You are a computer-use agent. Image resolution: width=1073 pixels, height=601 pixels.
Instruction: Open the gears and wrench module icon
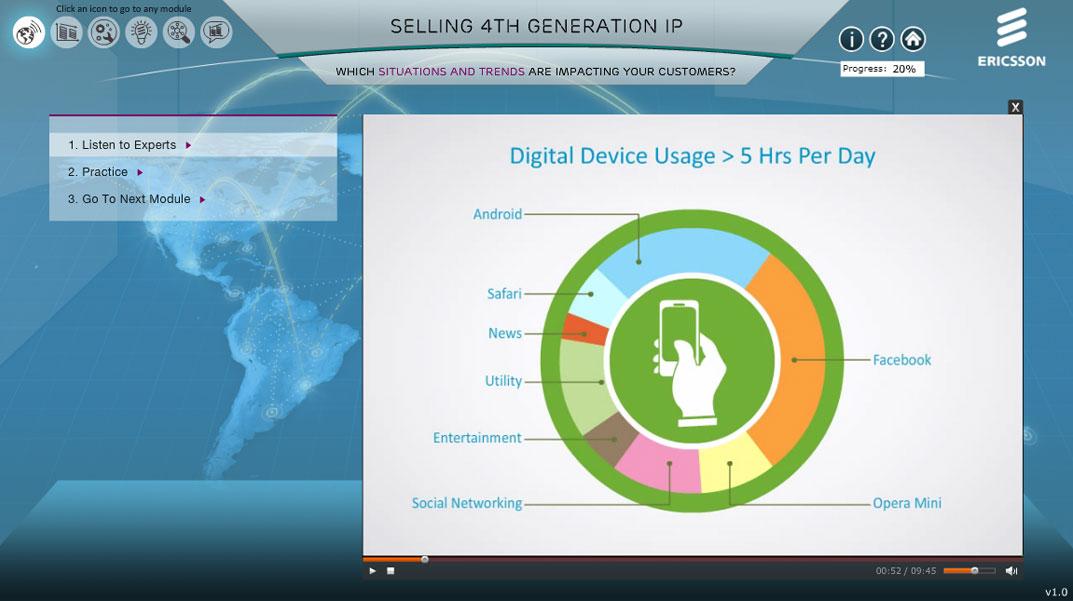pos(104,32)
